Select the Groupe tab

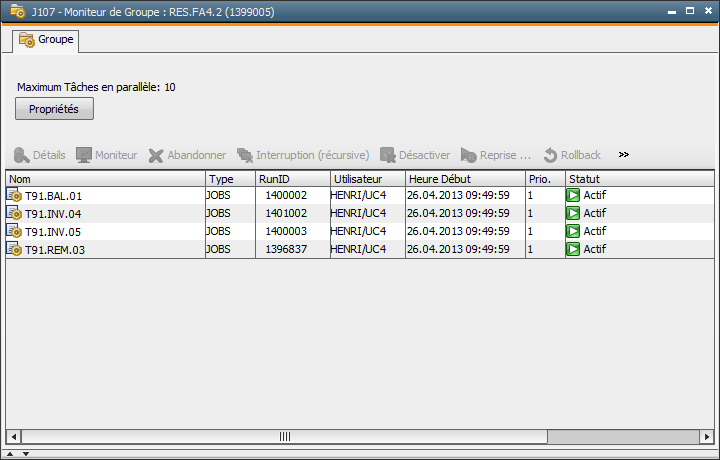[x=46, y=40]
